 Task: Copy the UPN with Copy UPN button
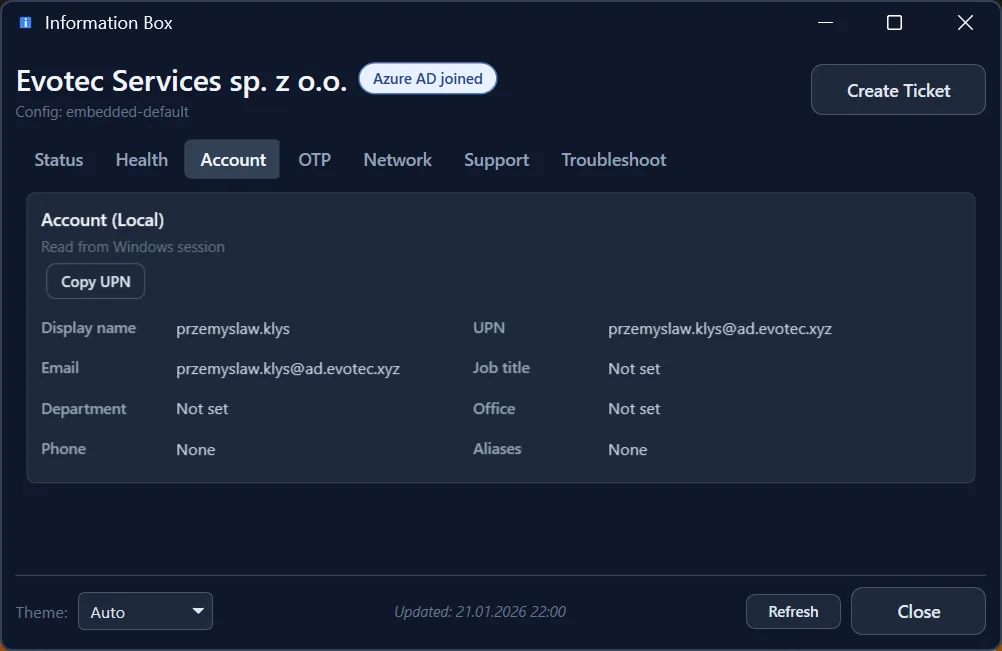[x=96, y=282]
